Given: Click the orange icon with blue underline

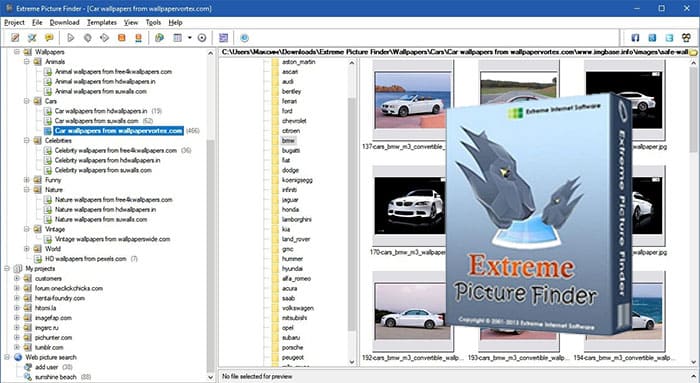Looking at the screenshot, I should (x=138, y=38).
